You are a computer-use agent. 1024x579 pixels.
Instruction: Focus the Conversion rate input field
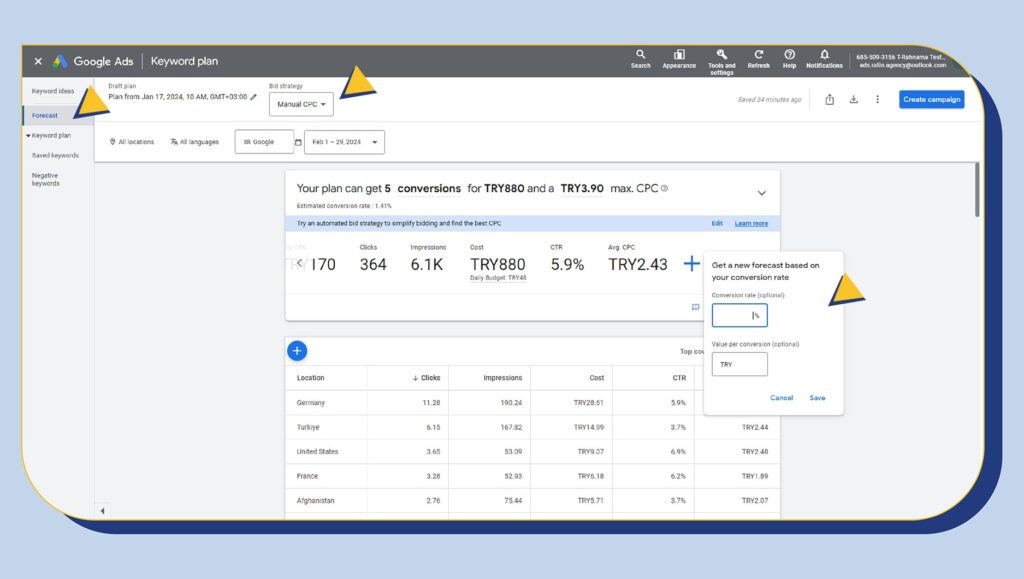[x=739, y=315]
